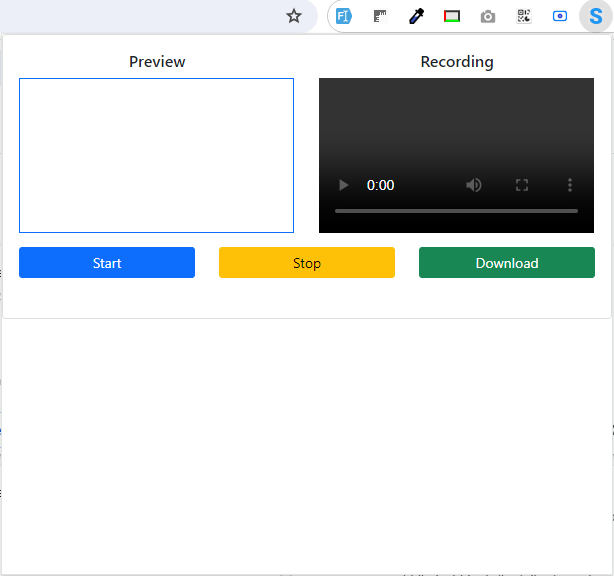Click the blue screen recorder extension icon
This screenshot has height=576, width=614.
coord(560,16)
